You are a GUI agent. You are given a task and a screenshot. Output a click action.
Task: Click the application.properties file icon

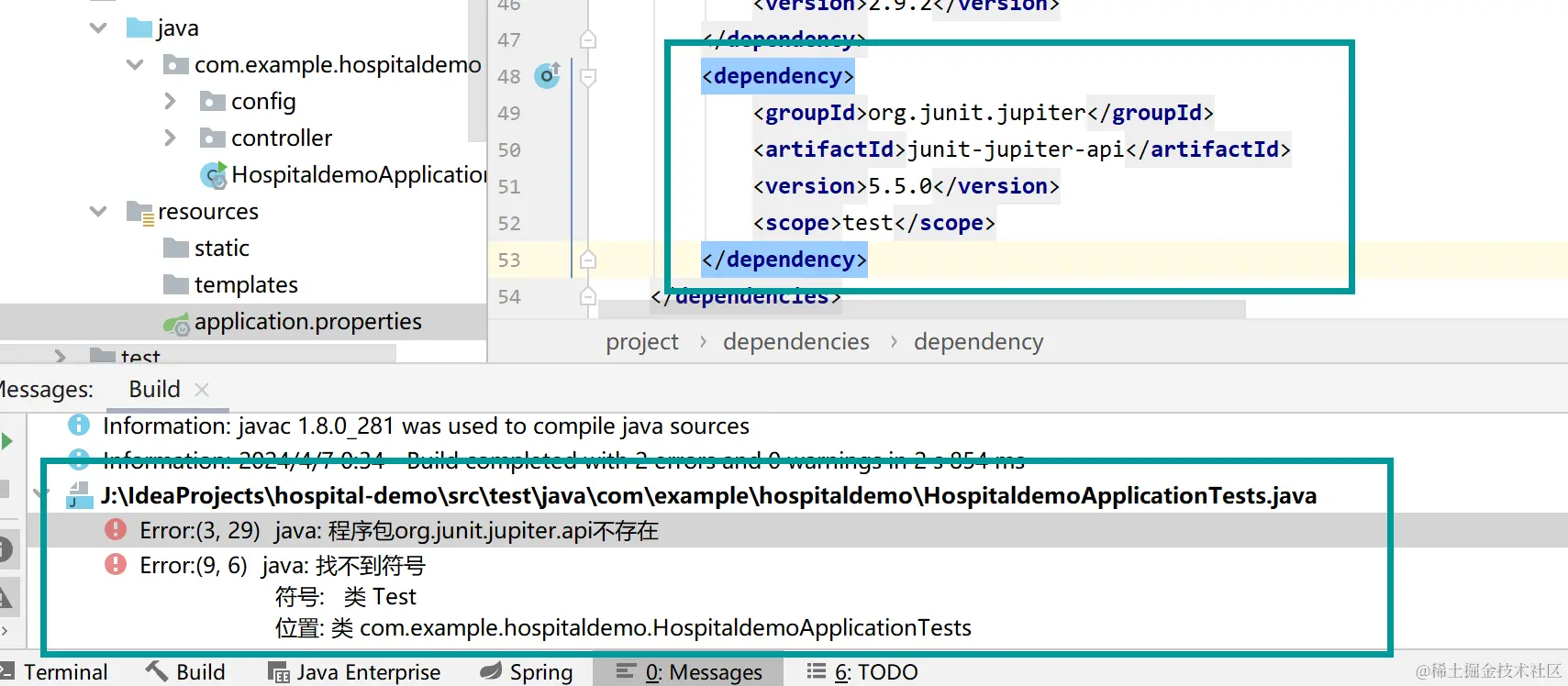(x=176, y=323)
